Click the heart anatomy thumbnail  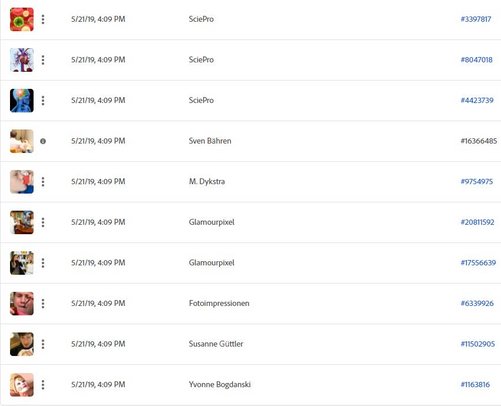point(22,60)
